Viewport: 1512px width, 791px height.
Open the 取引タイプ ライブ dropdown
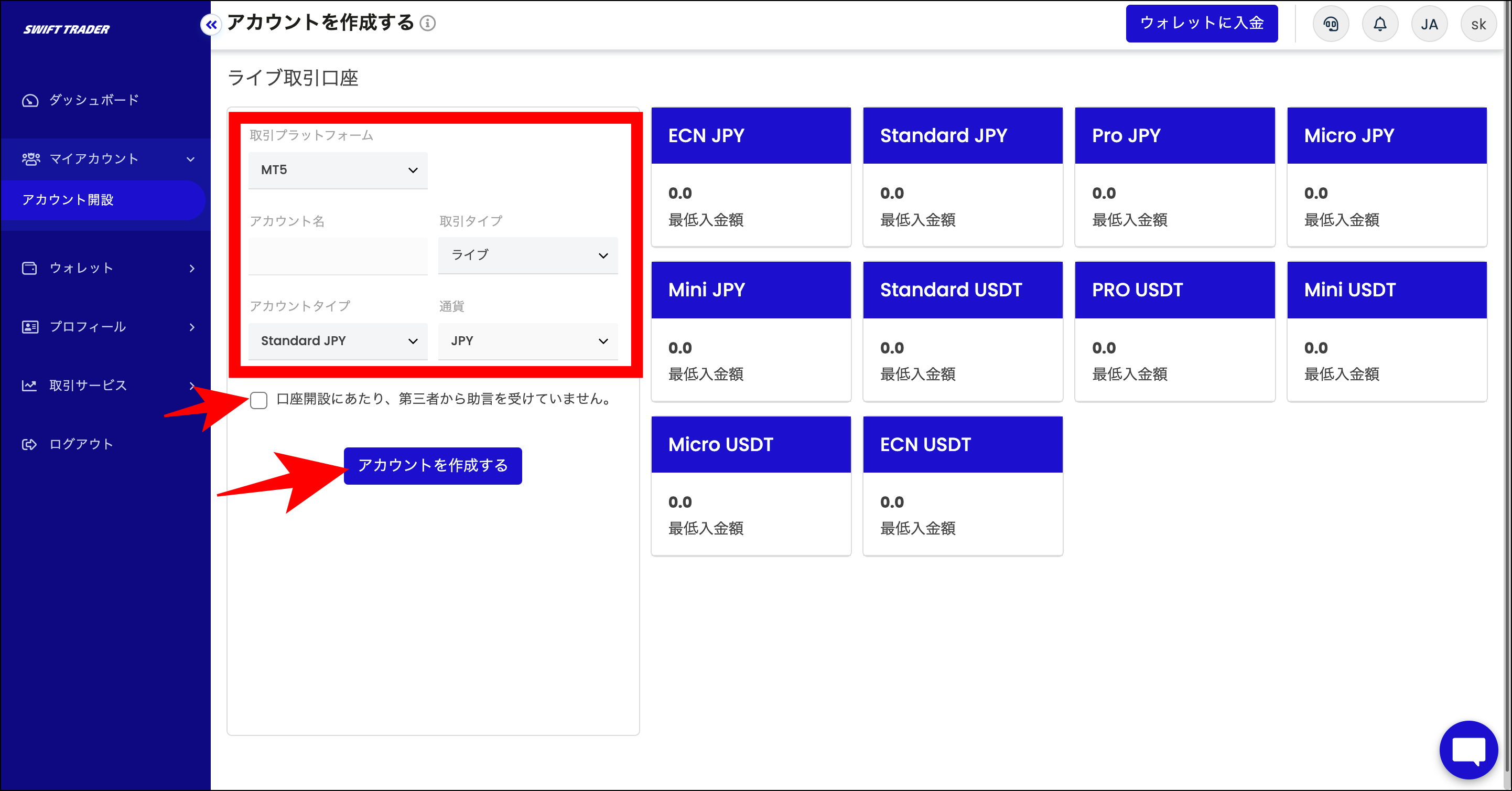527,255
